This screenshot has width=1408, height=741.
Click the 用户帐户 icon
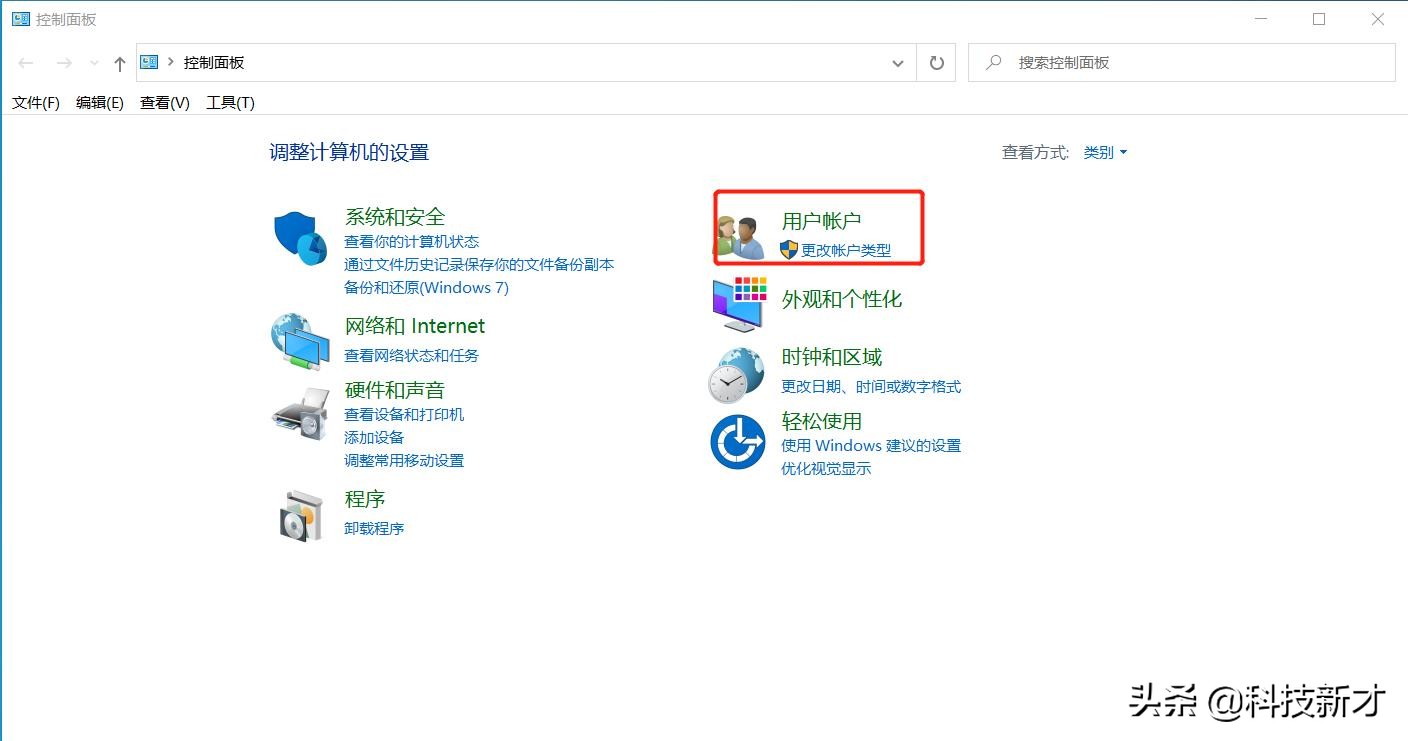(740, 227)
